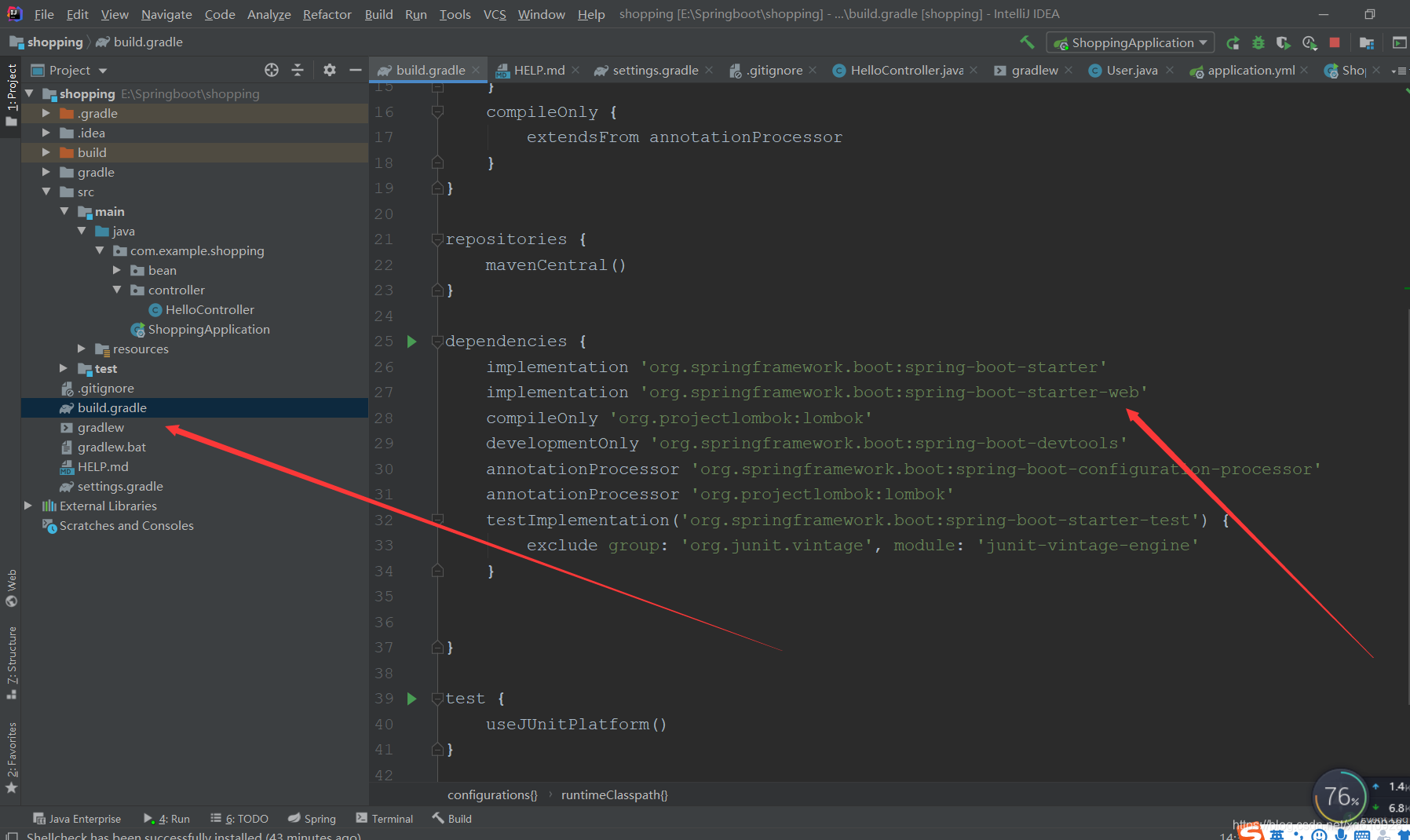Click the Rerun ShoppingApplication icon
Viewport: 1410px width, 840px height.
[1233, 42]
